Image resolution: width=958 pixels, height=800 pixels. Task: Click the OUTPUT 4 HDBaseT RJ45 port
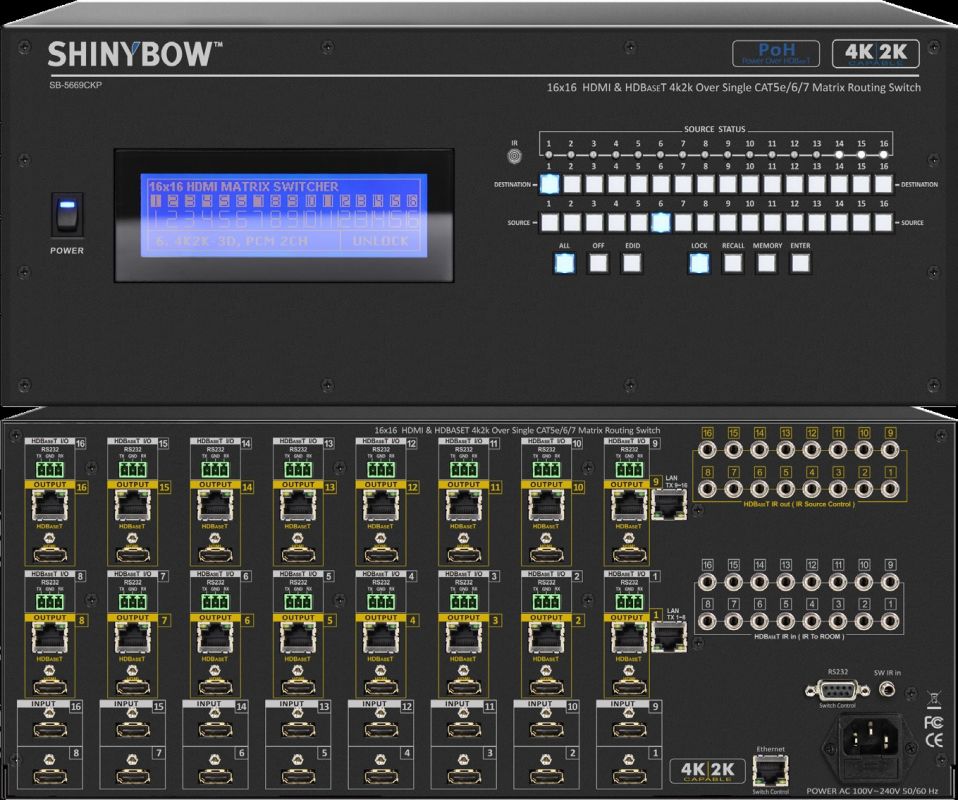pyautogui.click(x=381, y=639)
